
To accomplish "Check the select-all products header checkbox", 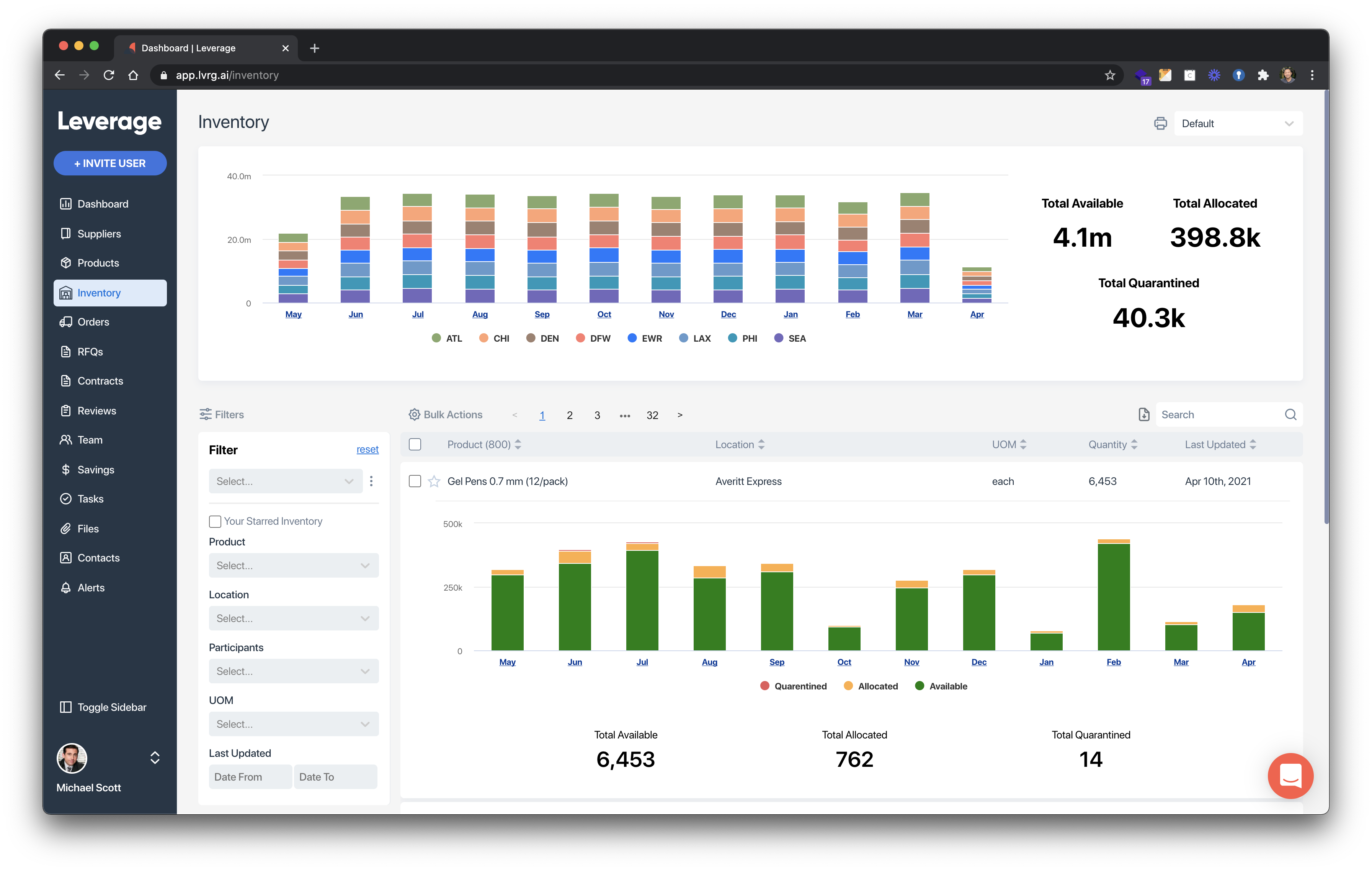I will 415,444.
